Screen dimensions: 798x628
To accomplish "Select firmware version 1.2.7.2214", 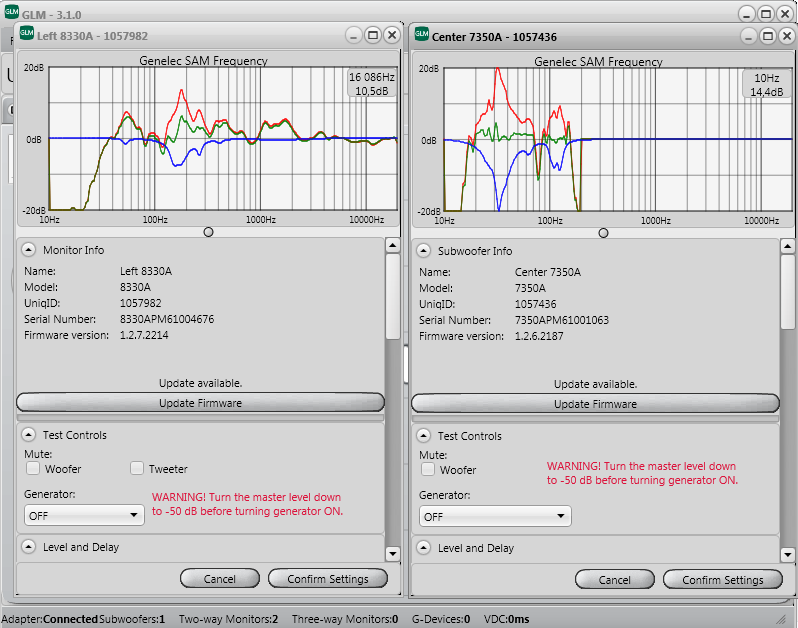I will [x=144, y=335].
